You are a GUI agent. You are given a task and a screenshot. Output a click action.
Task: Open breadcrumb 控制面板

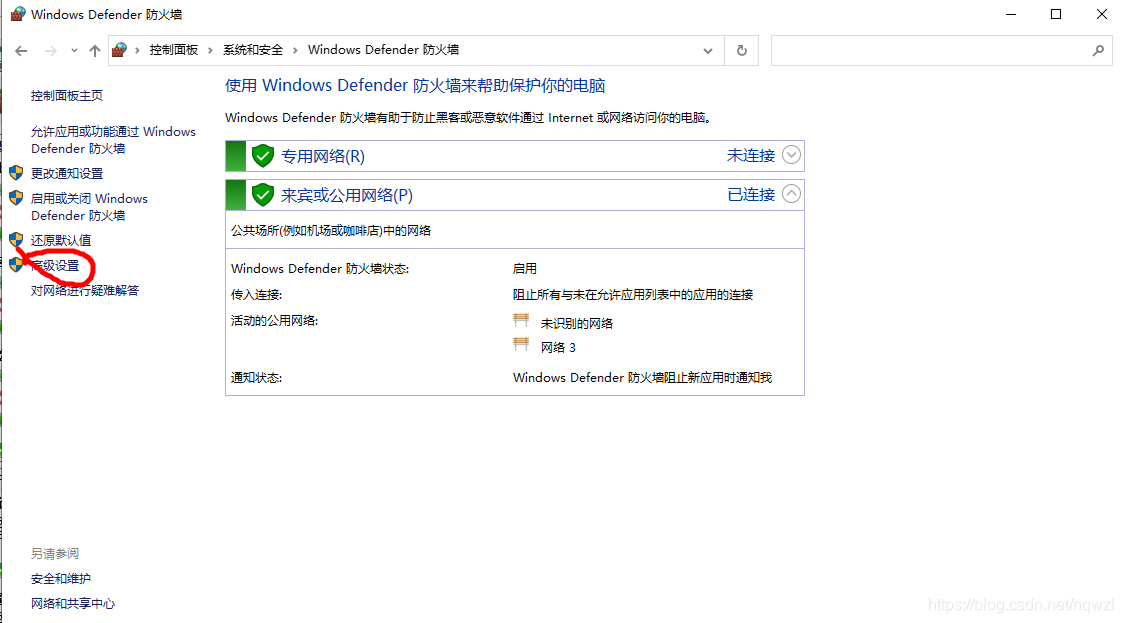pyautogui.click(x=173, y=50)
